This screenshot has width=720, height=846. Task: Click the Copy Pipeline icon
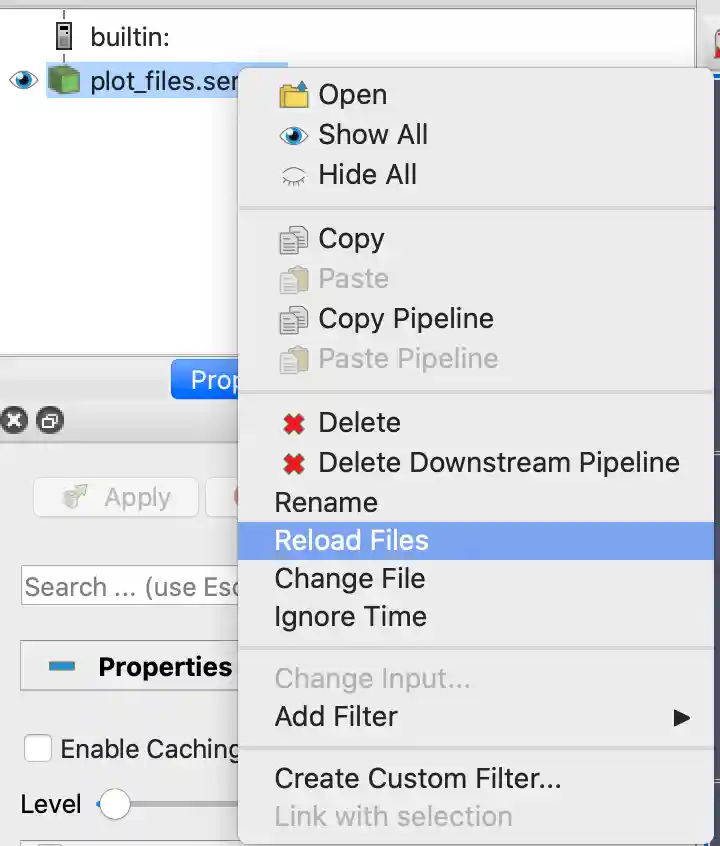(x=293, y=319)
